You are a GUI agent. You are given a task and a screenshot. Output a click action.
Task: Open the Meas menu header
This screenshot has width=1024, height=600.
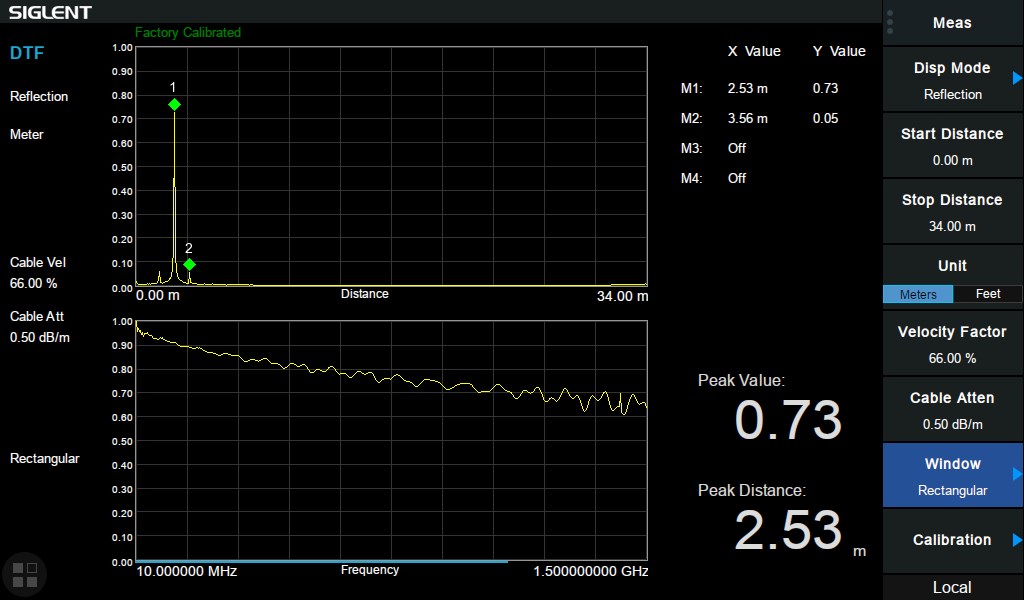(952, 23)
